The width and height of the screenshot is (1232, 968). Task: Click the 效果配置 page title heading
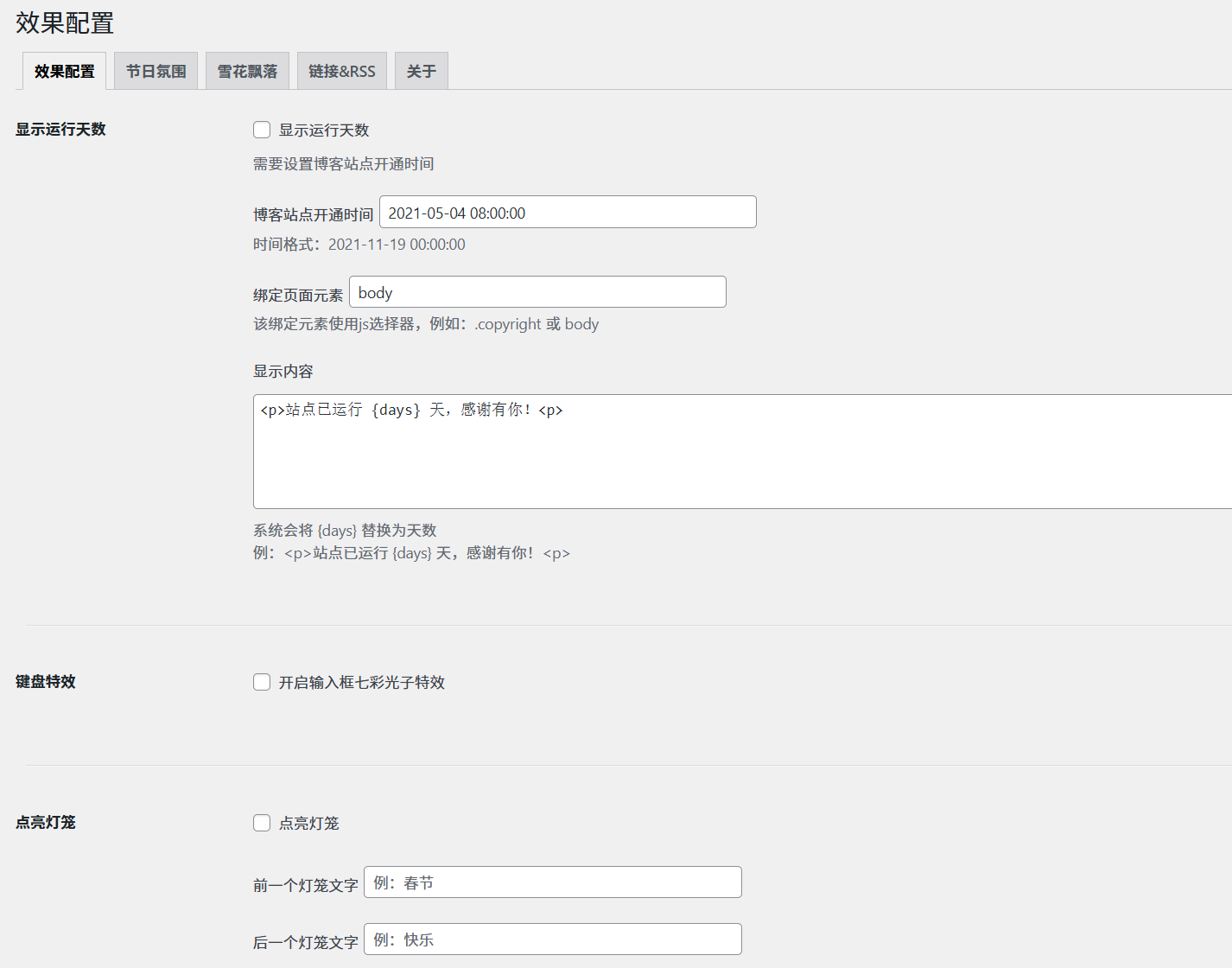pos(65,23)
